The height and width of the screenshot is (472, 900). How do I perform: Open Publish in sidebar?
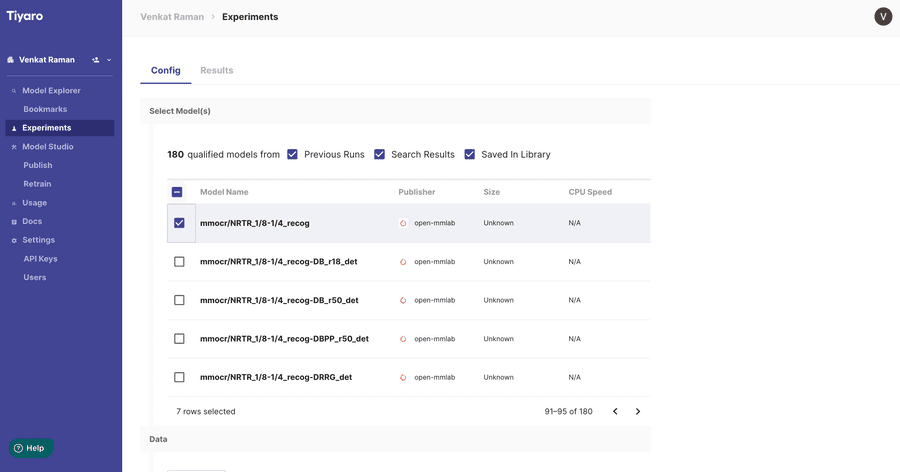(x=38, y=165)
